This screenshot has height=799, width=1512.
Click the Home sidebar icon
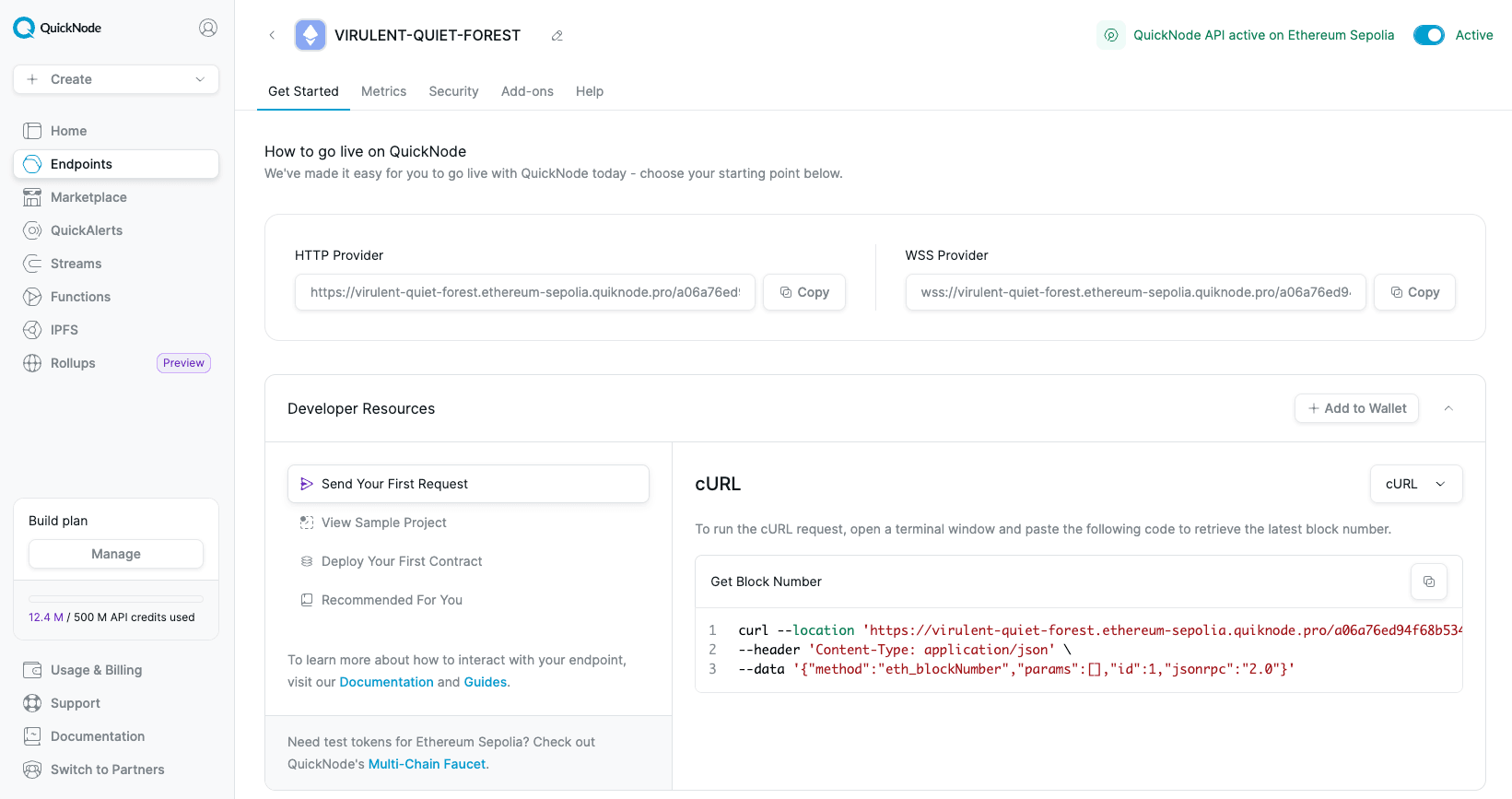point(32,131)
